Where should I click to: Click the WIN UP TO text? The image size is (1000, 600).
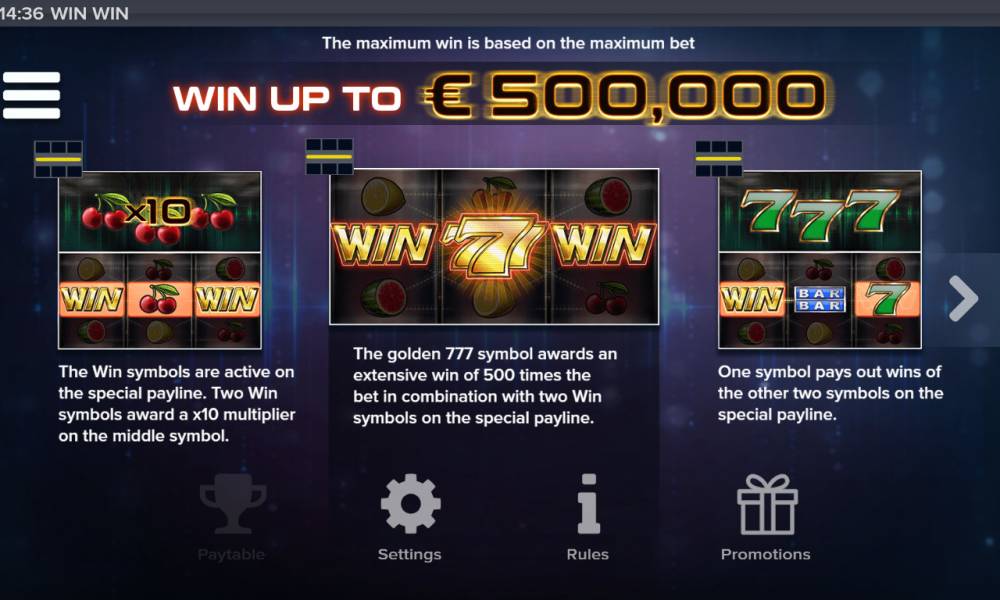tap(287, 99)
